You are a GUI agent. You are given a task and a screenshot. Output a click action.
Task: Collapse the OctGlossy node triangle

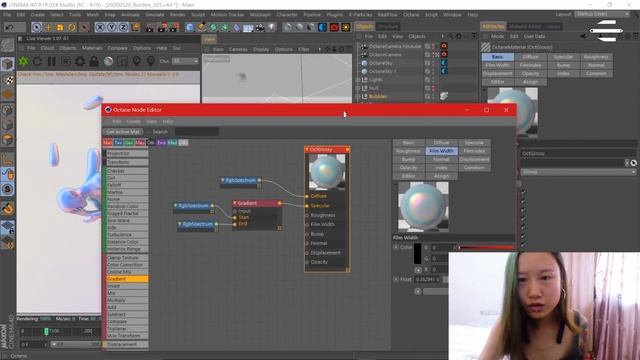pyautogui.click(x=307, y=149)
